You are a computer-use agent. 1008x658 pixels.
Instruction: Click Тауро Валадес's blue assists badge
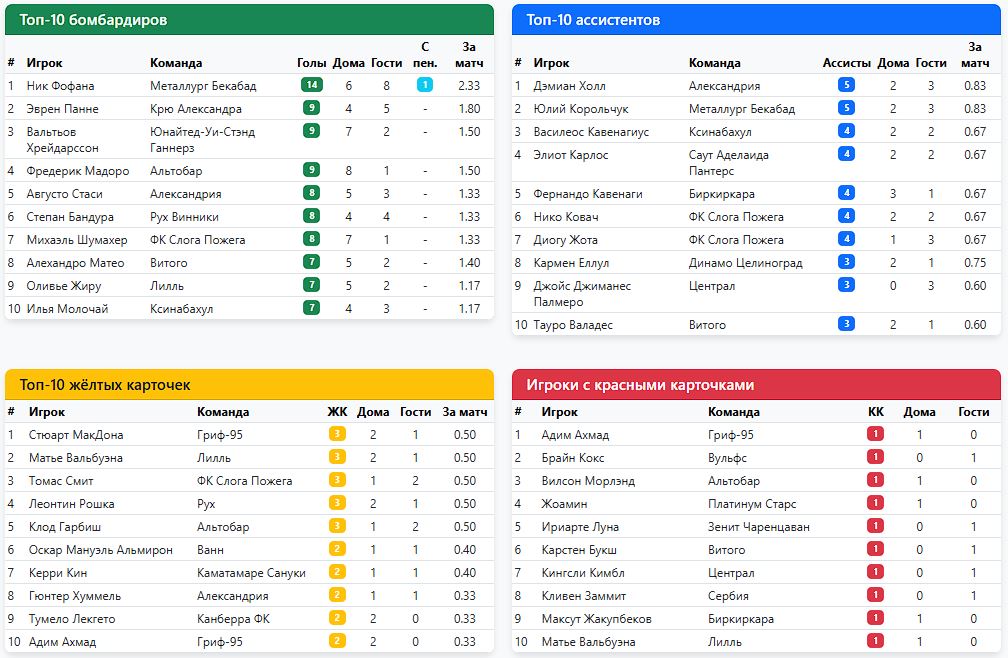pyautogui.click(x=846, y=325)
